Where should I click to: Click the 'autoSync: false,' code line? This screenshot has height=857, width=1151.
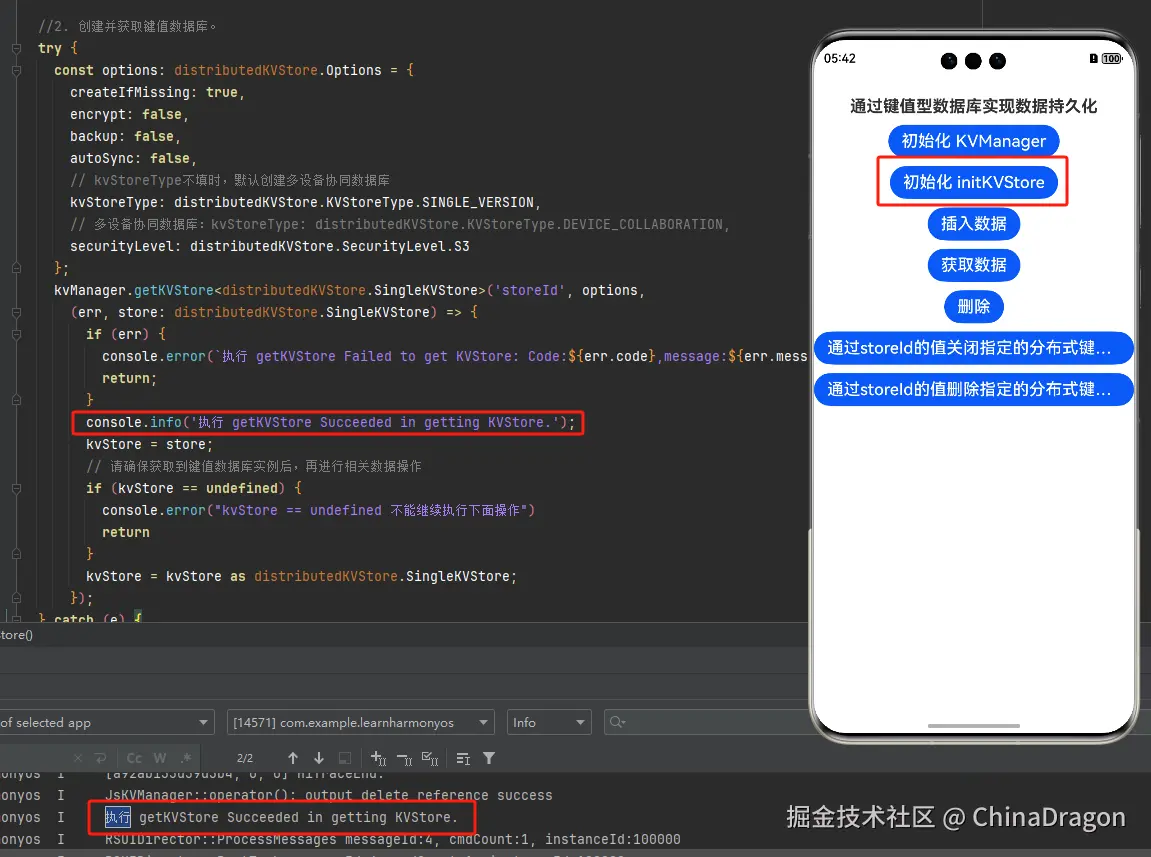[133, 159]
